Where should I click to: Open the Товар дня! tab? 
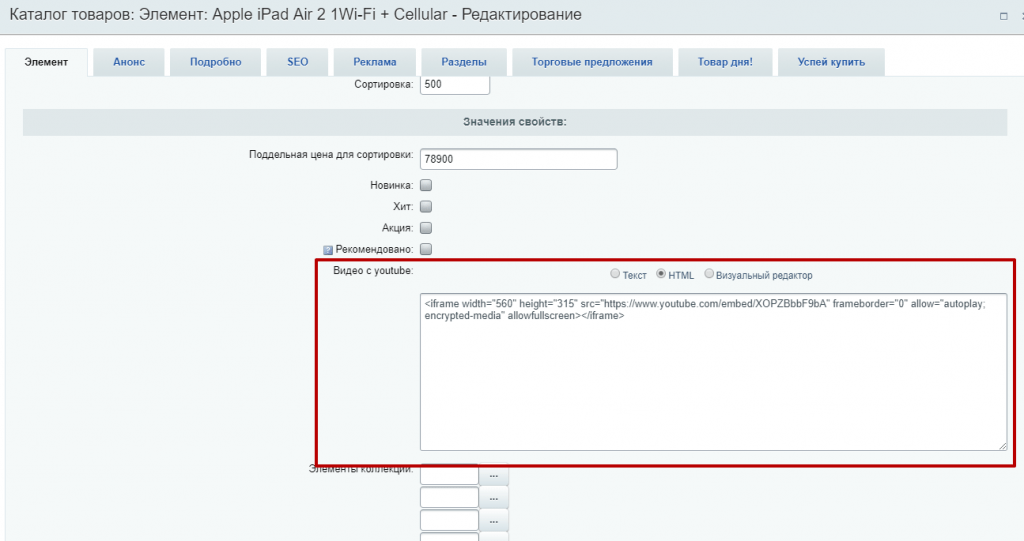coord(725,62)
